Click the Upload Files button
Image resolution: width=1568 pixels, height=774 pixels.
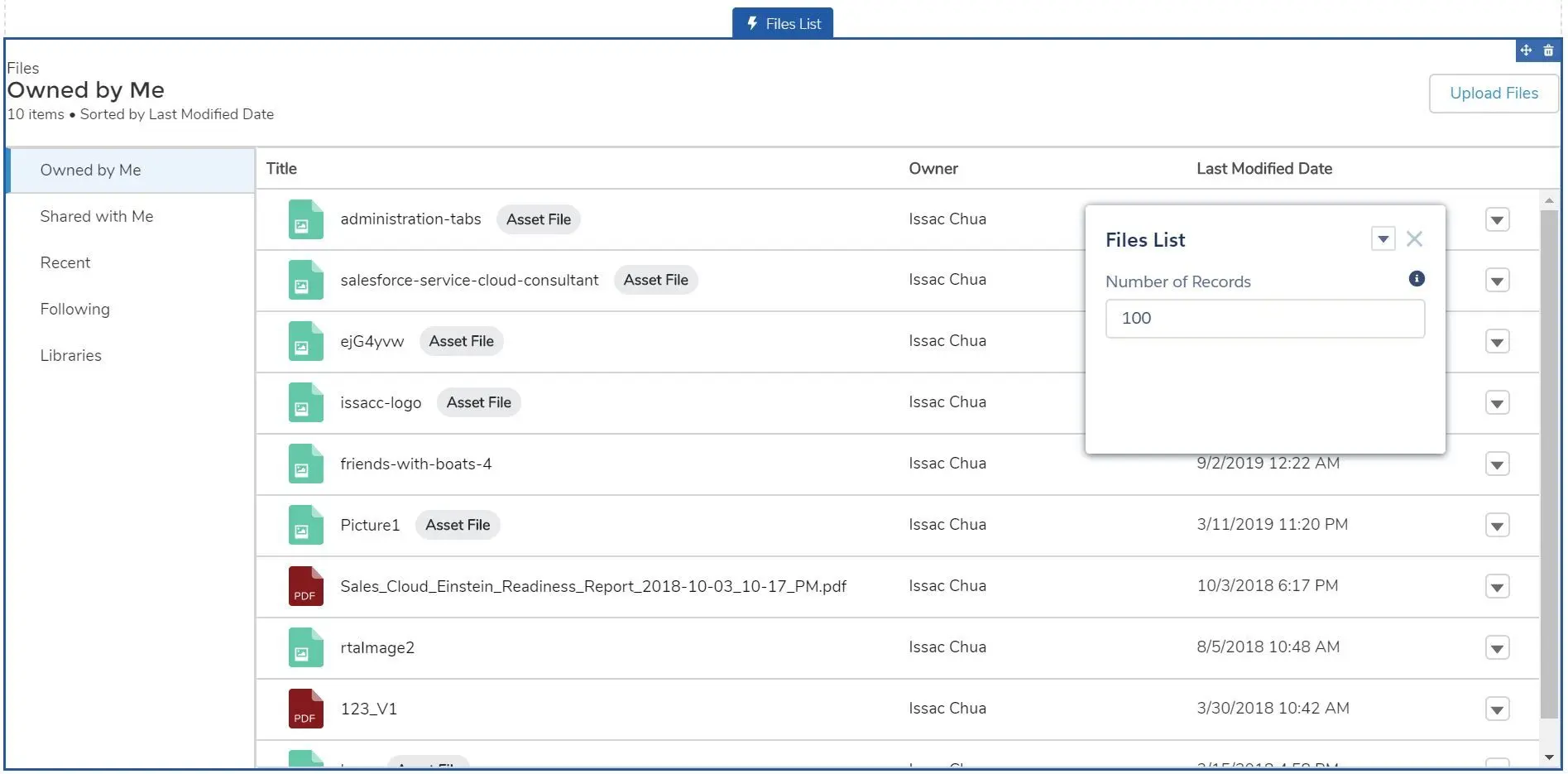1494,94
